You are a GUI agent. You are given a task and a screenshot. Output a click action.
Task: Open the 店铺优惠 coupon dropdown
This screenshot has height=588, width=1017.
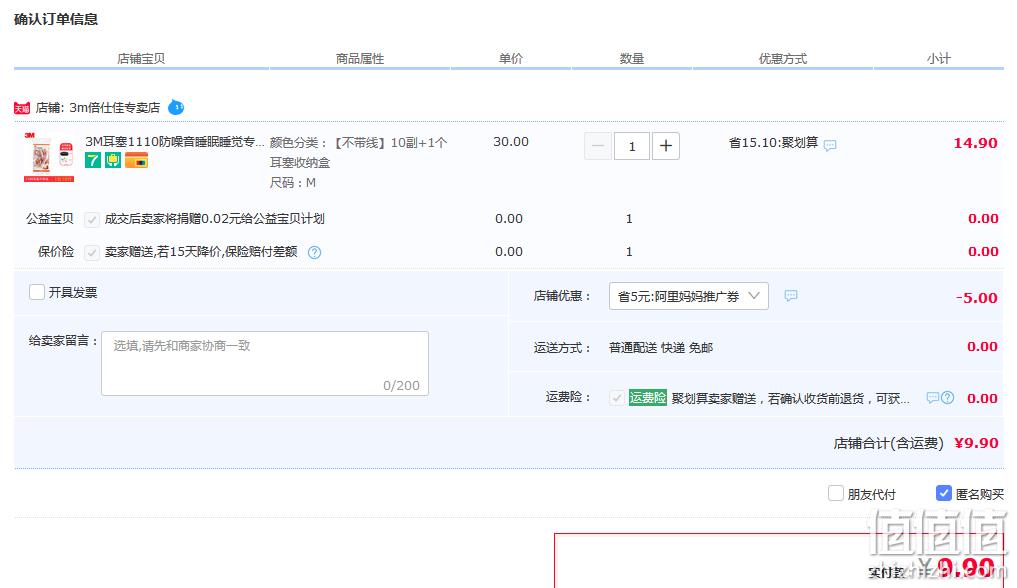(x=688, y=296)
